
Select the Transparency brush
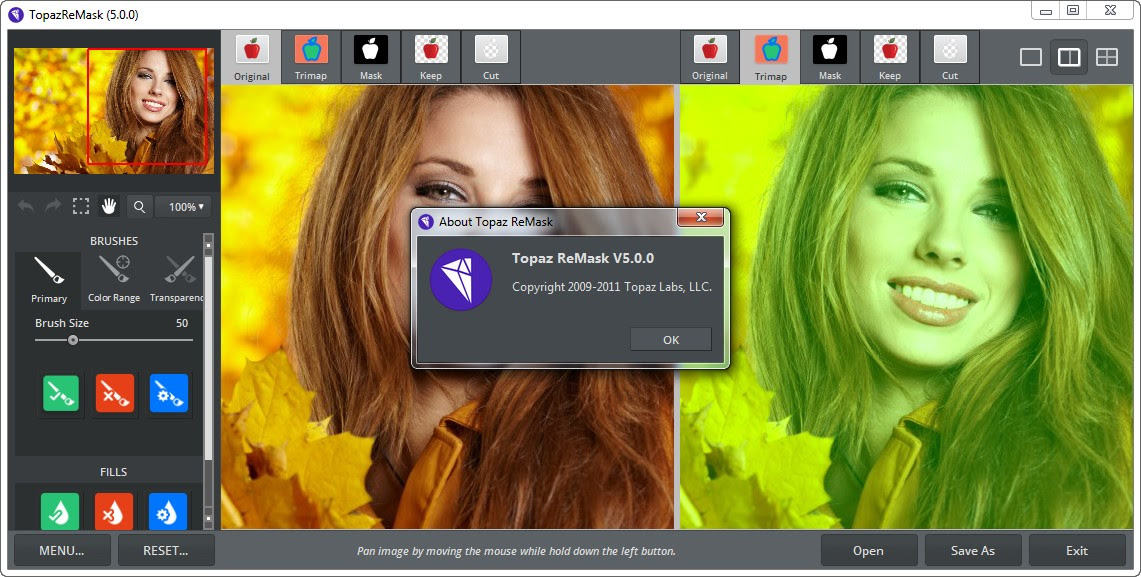(176, 280)
